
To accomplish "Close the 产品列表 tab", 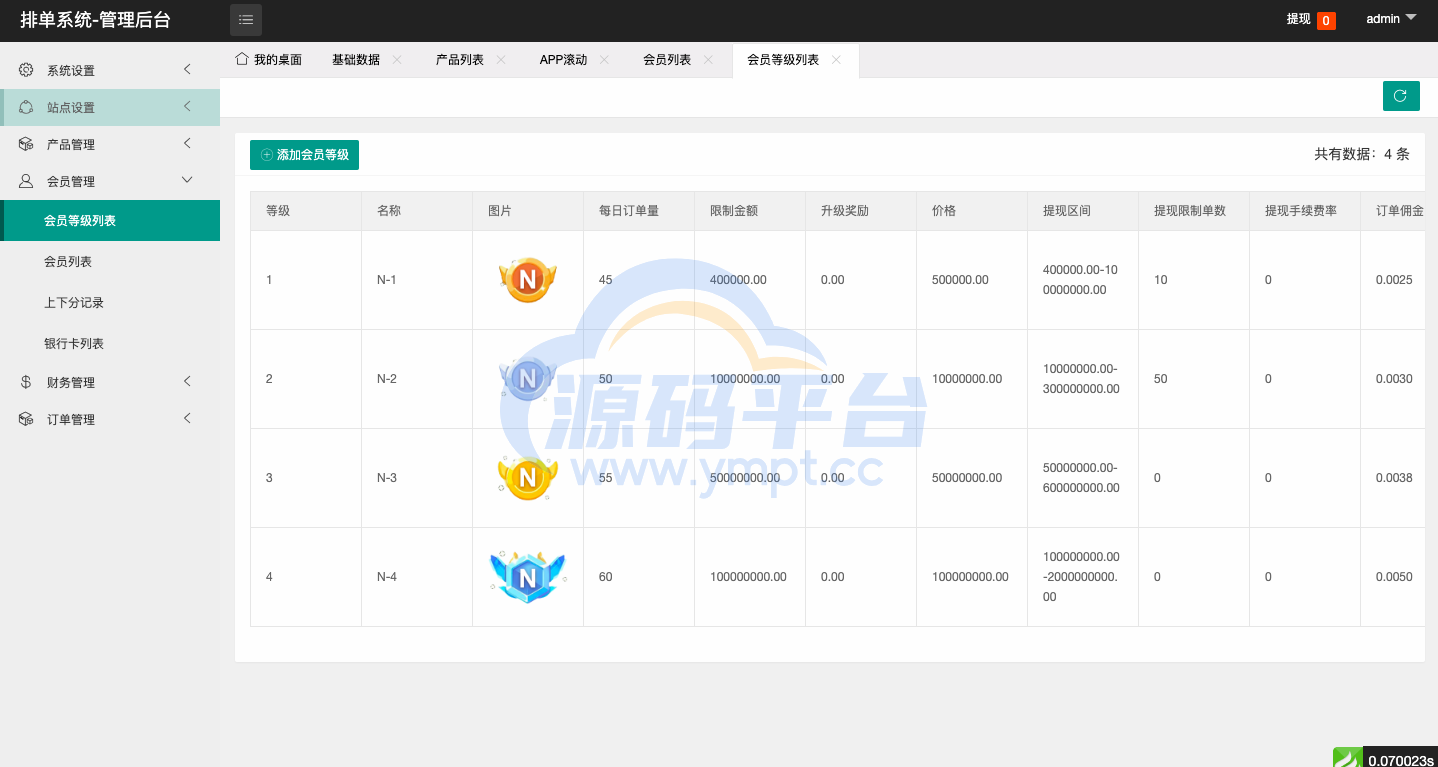I will [x=501, y=60].
